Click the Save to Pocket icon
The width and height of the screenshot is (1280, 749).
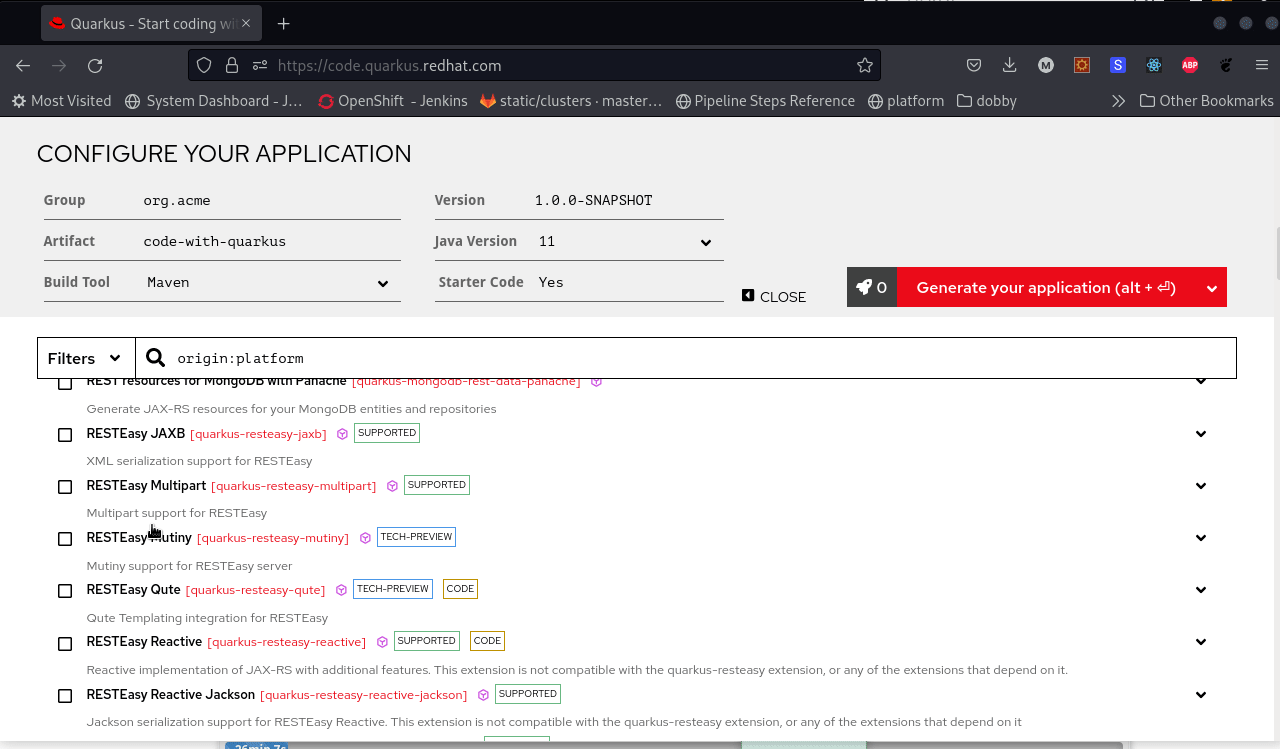974,66
